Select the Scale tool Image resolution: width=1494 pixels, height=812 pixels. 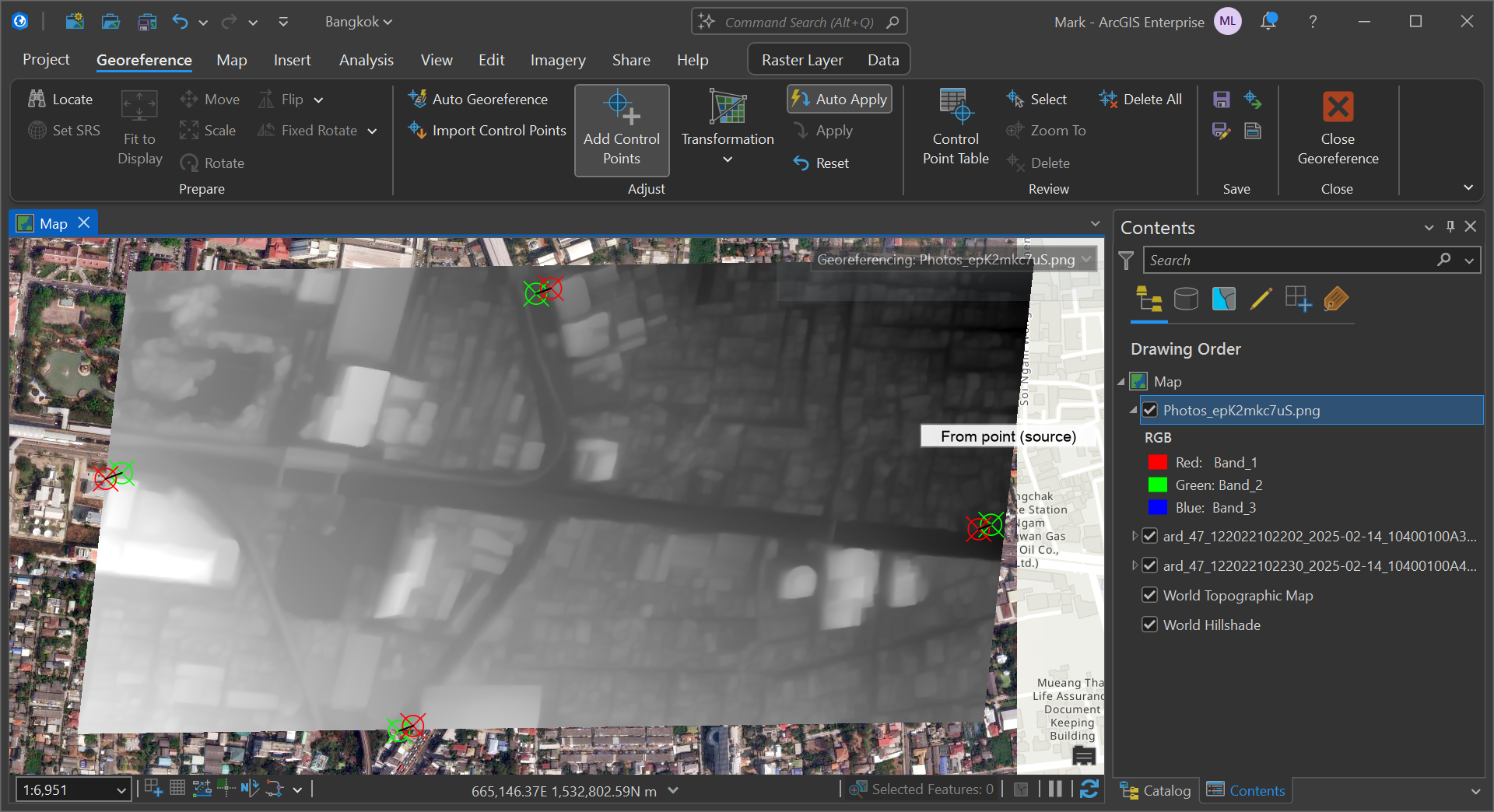point(208,130)
